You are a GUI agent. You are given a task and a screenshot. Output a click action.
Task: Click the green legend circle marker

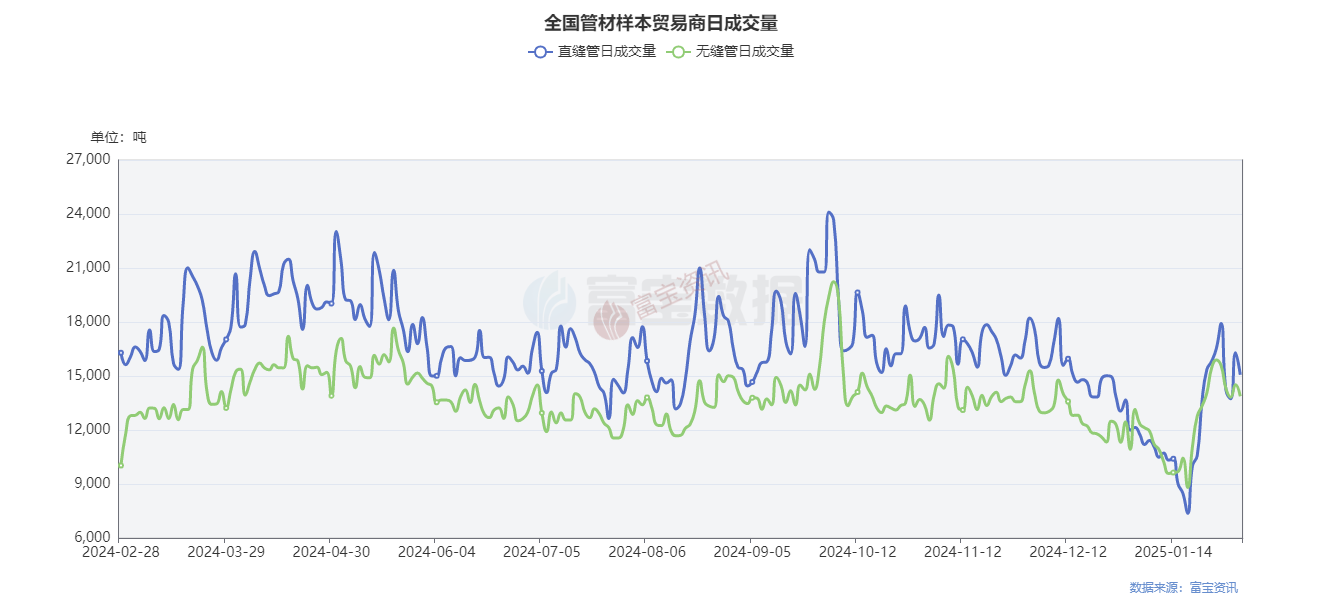pyautogui.click(x=679, y=51)
